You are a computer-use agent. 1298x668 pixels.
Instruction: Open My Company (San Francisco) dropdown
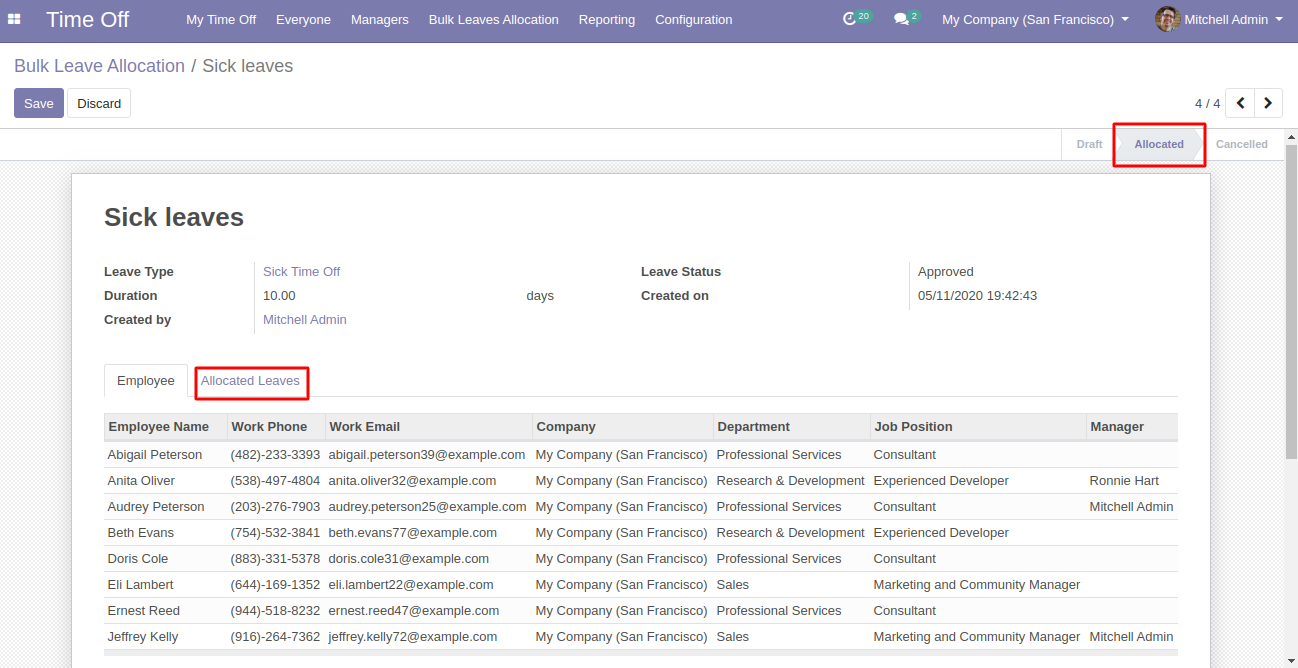pos(1035,20)
